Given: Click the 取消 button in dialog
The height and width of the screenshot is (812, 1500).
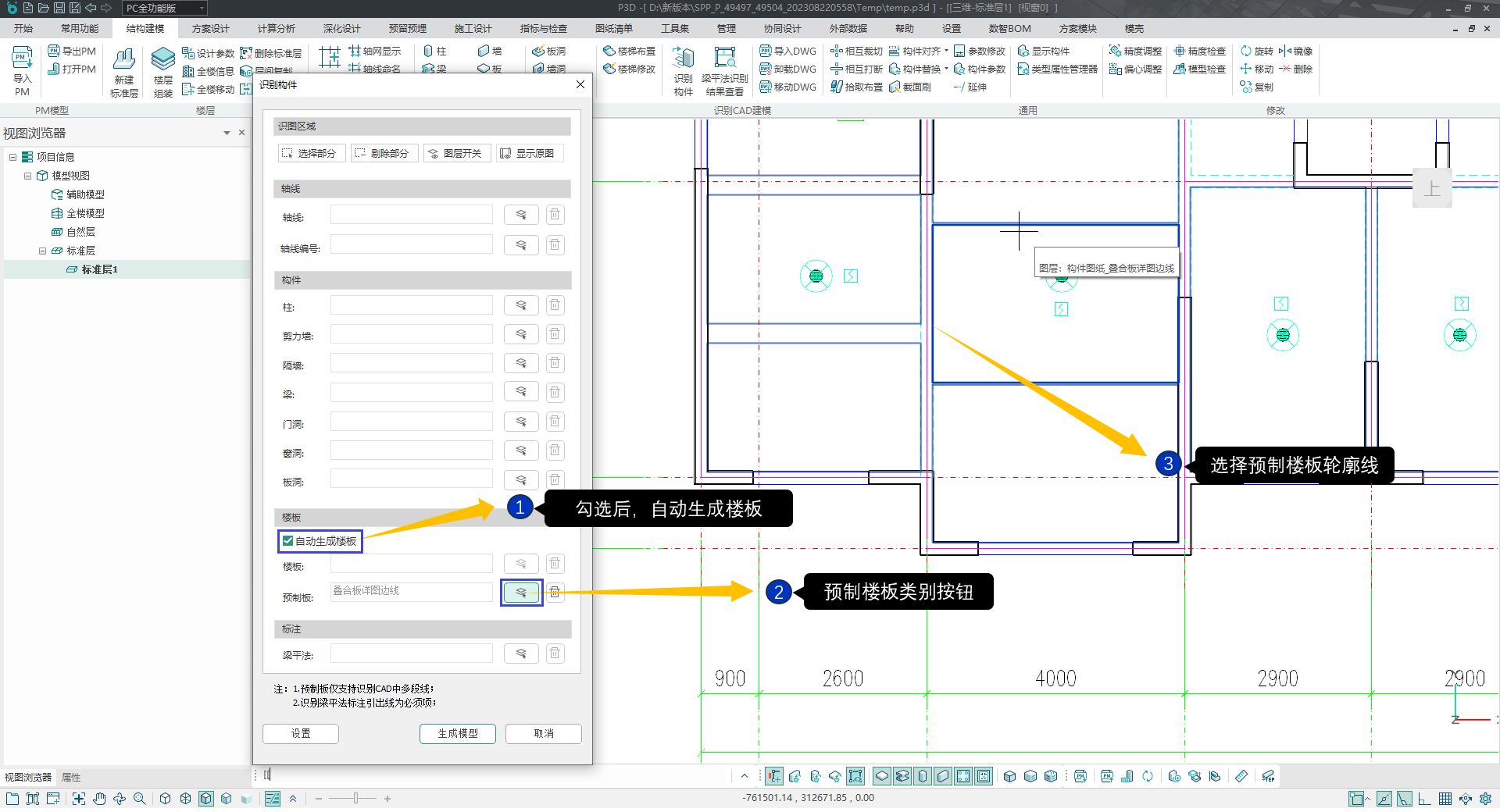Looking at the screenshot, I should point(543,734).
